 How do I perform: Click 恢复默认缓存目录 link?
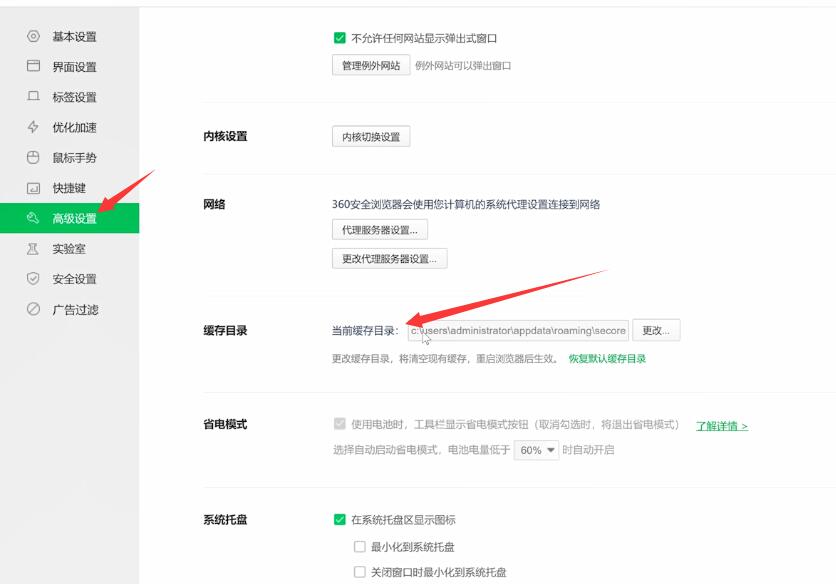coord(607,358)
